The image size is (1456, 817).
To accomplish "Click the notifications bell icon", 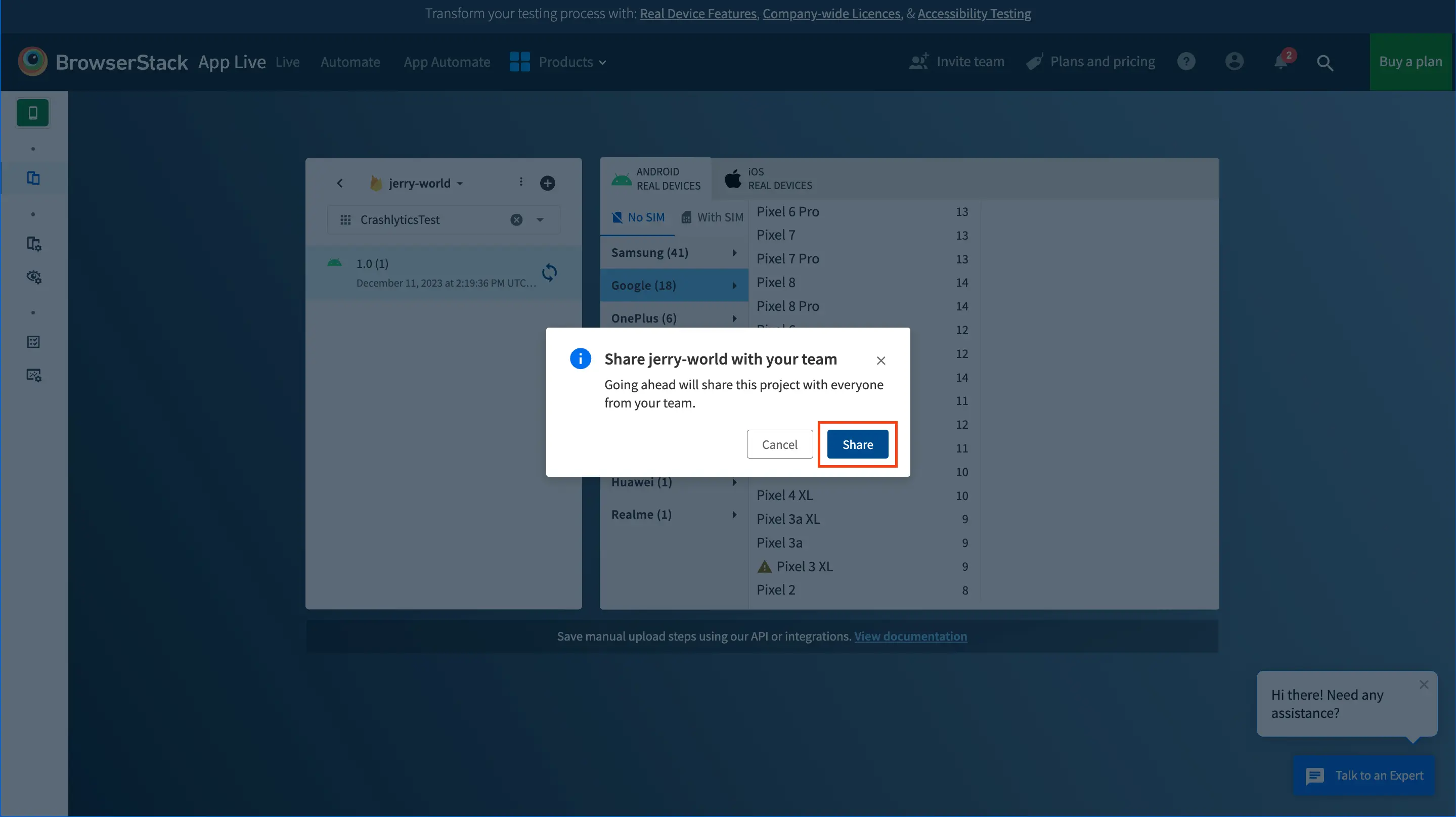I will click(1281, 62).
